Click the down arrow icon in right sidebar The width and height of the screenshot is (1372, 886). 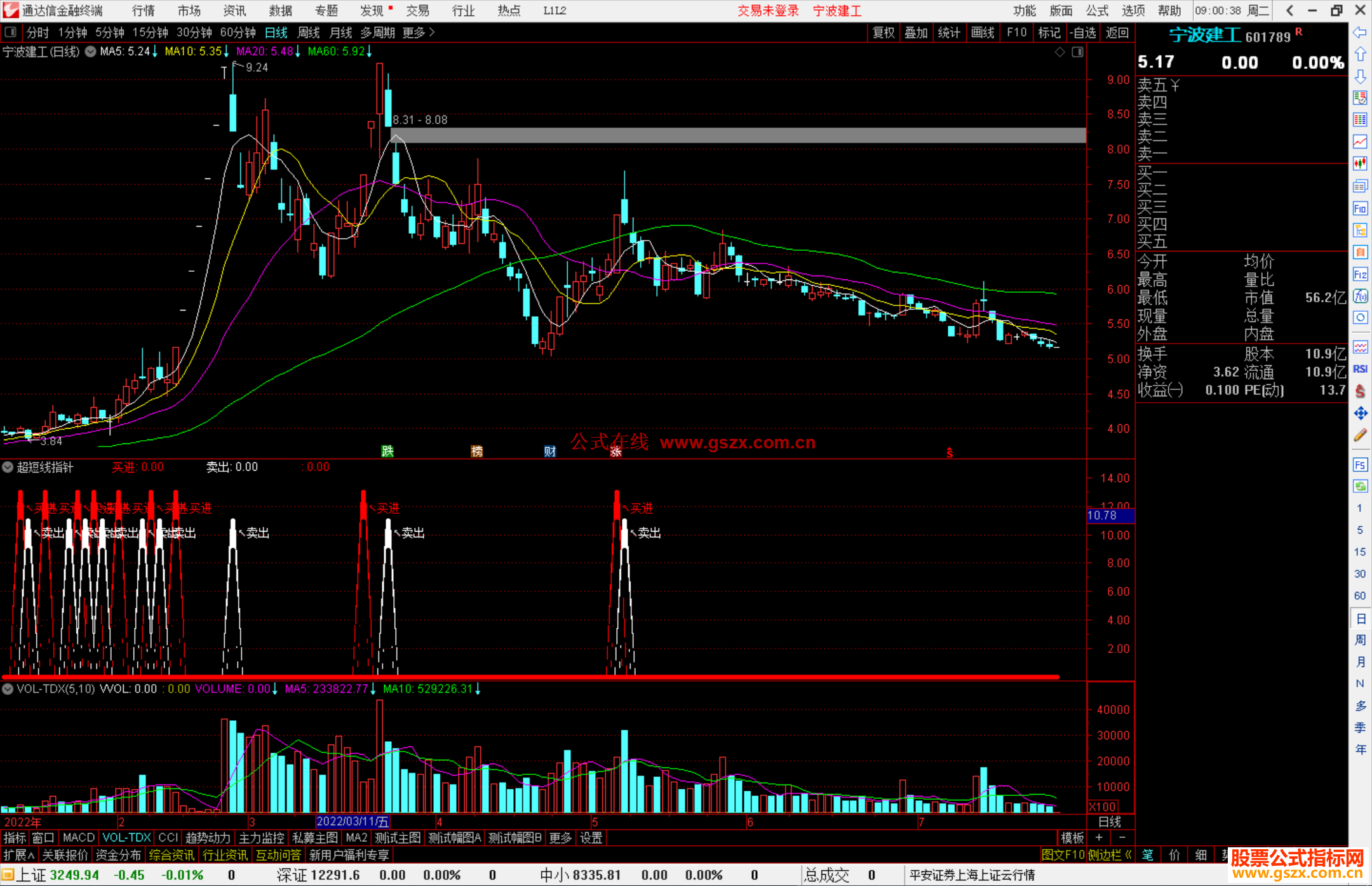pos(1360,76)
